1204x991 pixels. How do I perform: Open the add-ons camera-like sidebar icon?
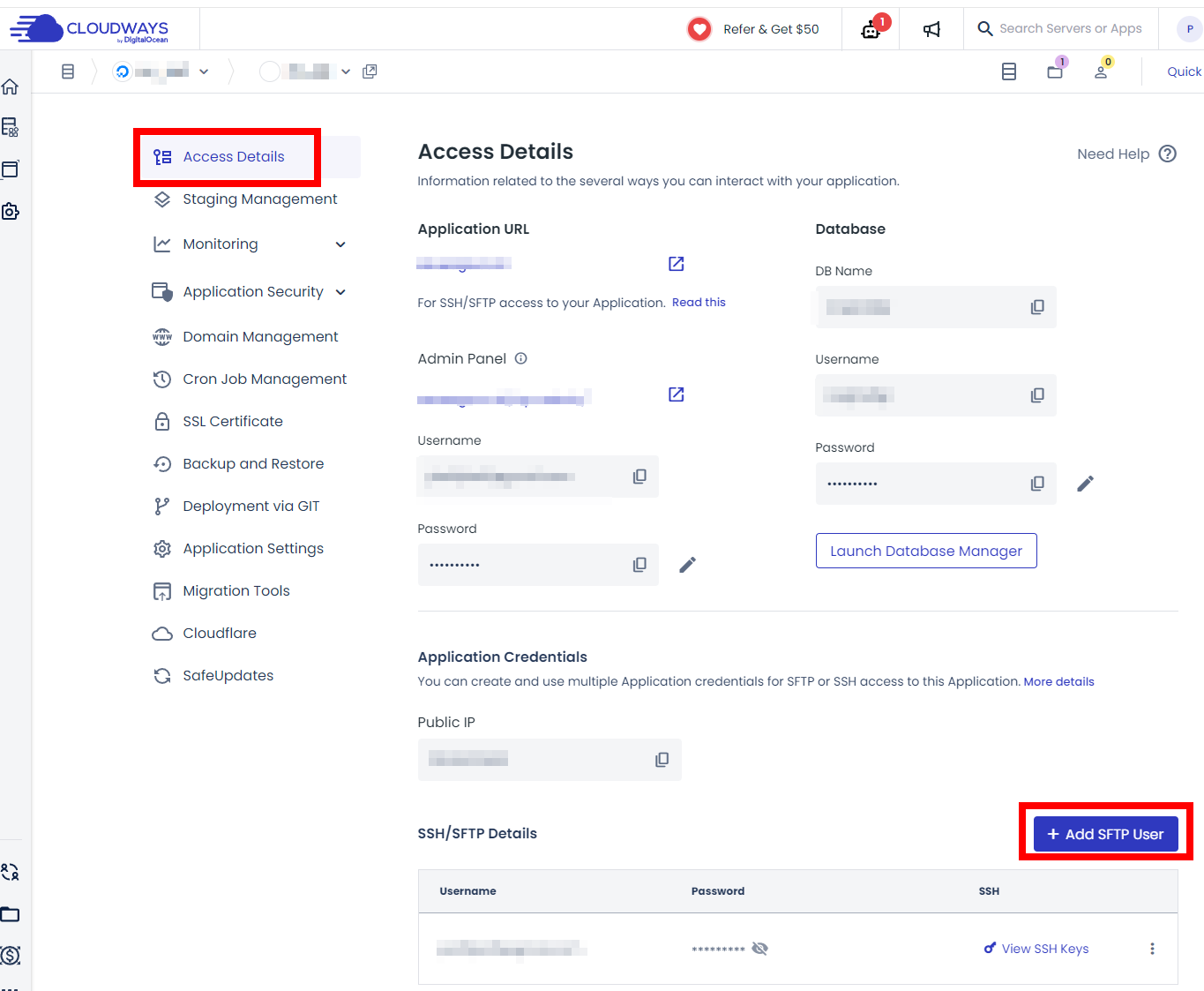pyautogui.click(x=11, y=211)
